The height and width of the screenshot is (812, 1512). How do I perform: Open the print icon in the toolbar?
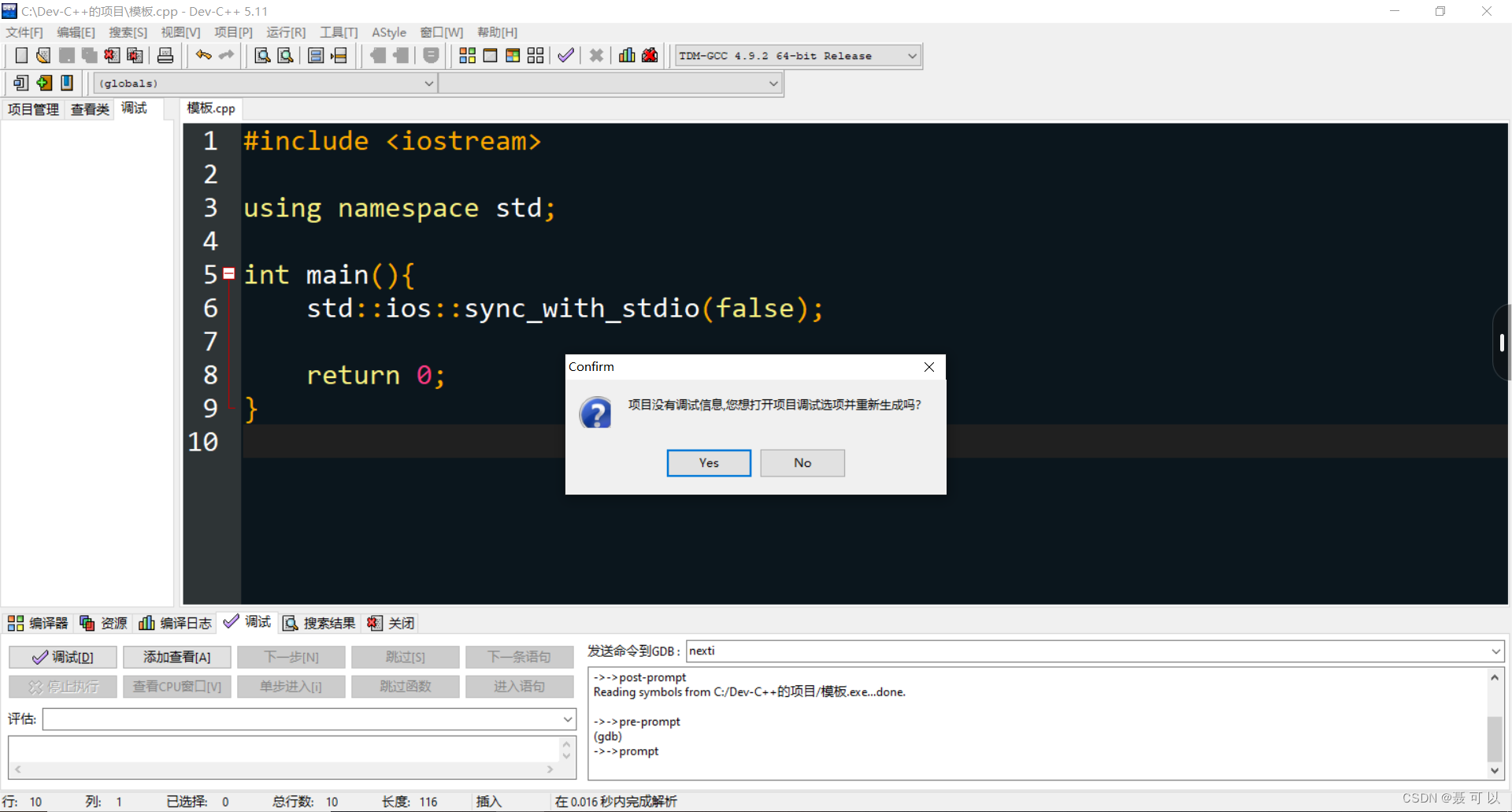point(165,55)
